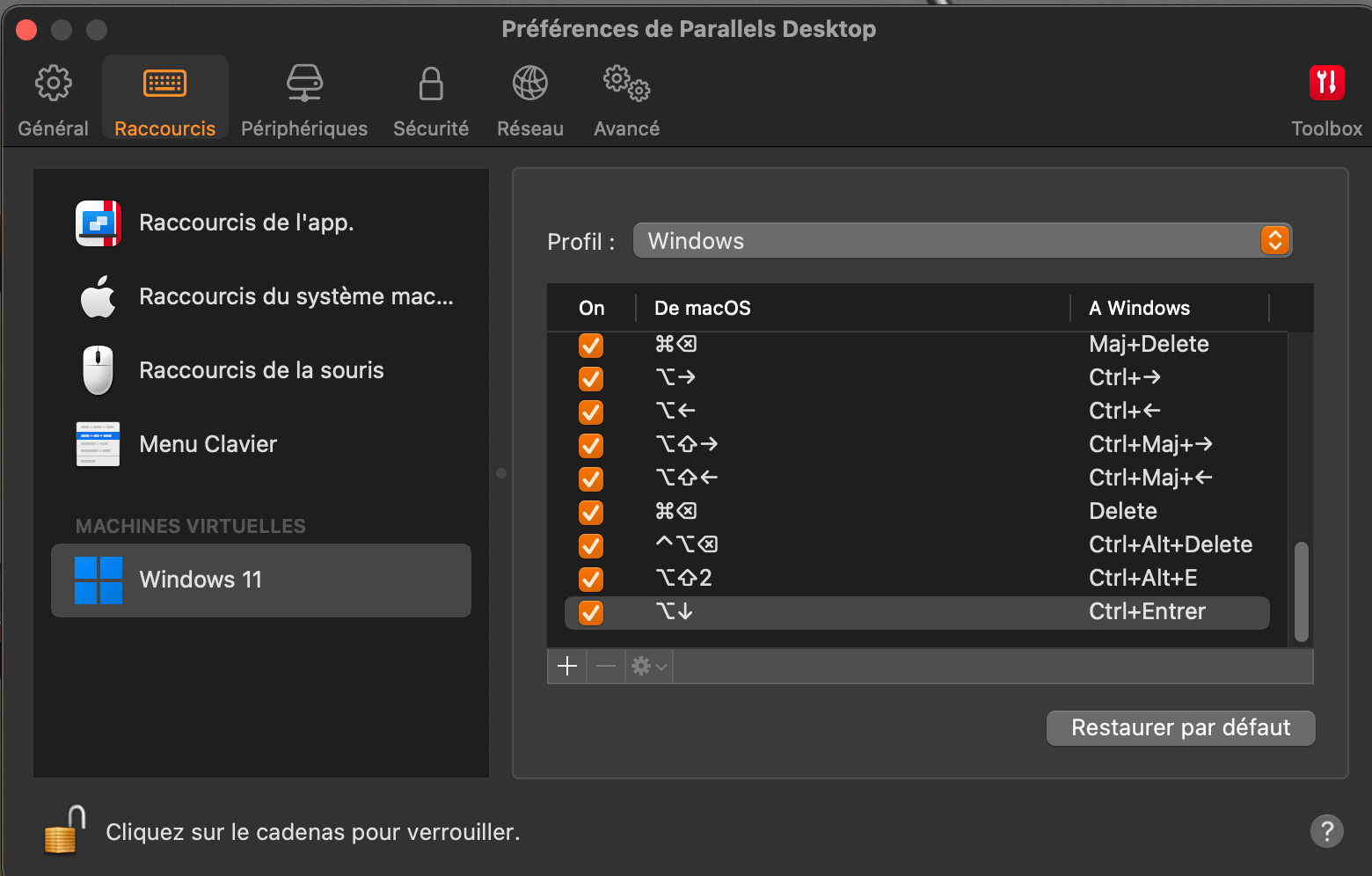Viewport: 1372px width, 876px height.
Task: Click the shortcuts list vertical scrollbar
Action: (1302, 591)
